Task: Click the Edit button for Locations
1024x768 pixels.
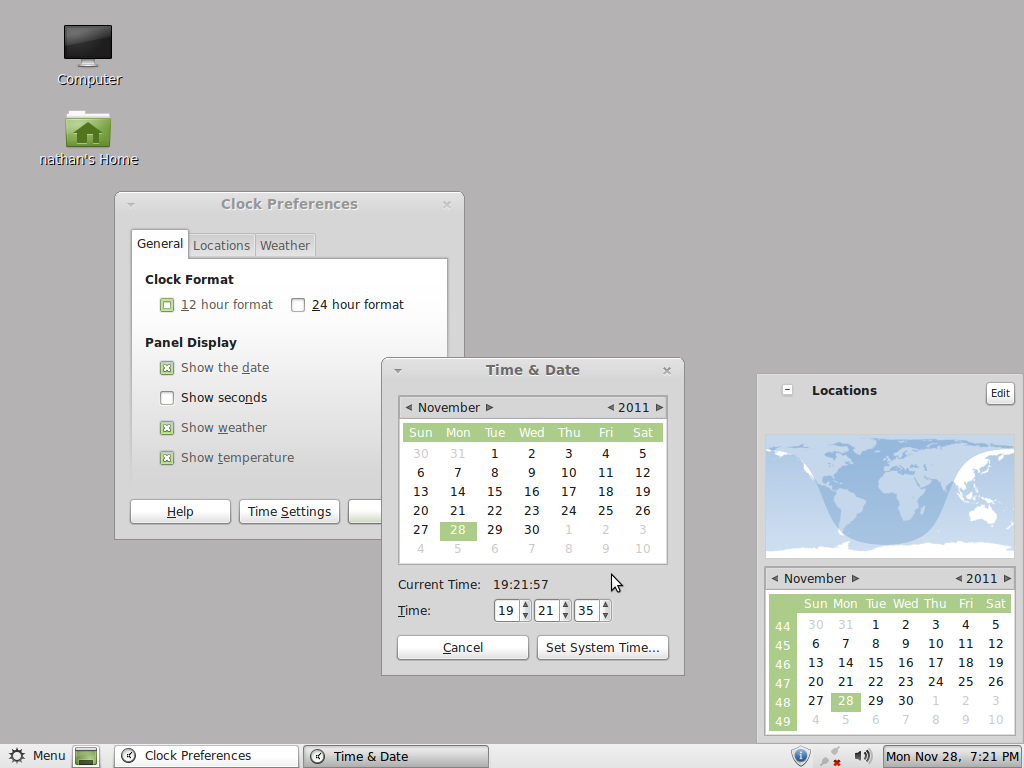Action: [x=999, y=393]
